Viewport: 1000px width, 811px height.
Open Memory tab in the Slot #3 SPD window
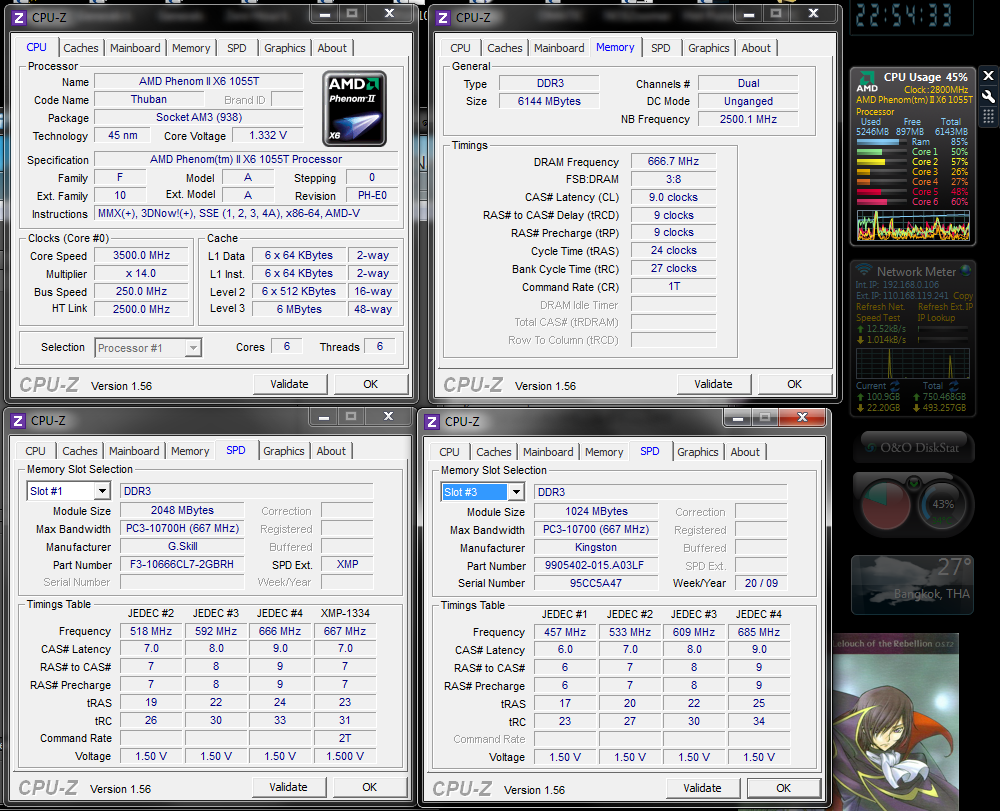604,452
